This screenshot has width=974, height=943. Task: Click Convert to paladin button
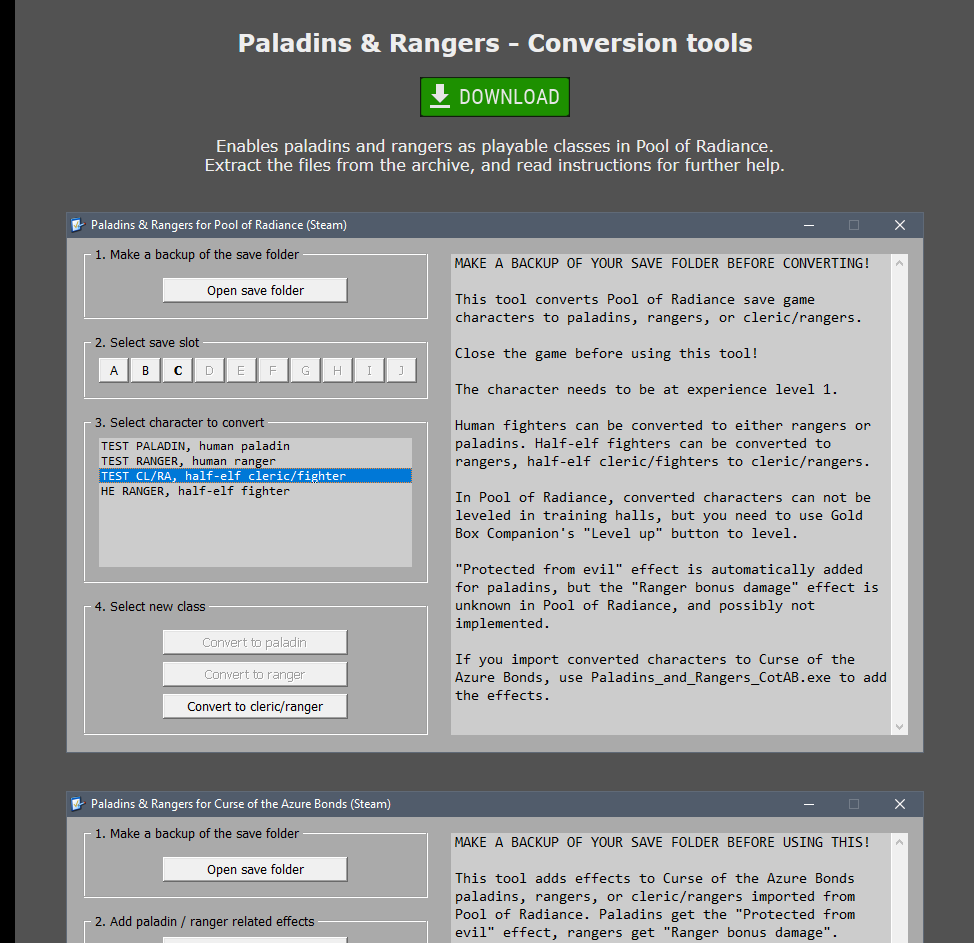click(255, 642)
